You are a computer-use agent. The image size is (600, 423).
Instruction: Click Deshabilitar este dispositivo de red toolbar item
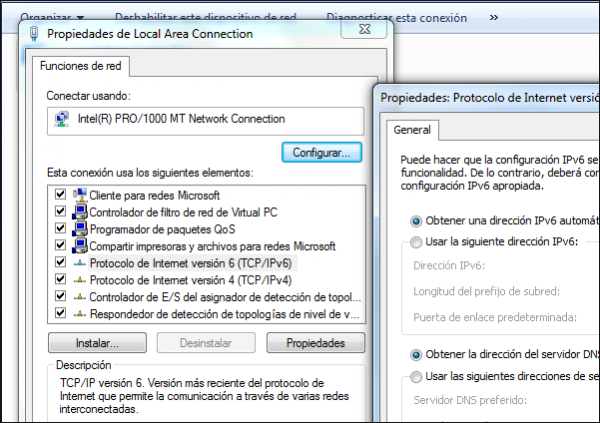[205, 18]
